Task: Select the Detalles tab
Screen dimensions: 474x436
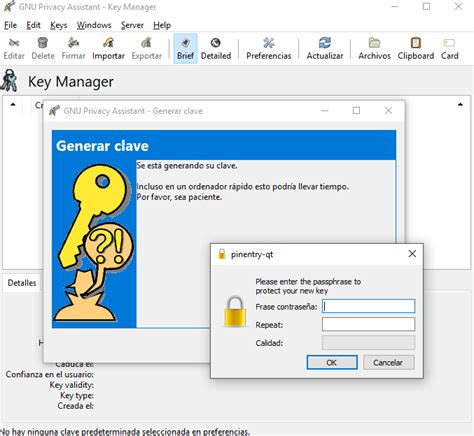Action: click(x=22, y=283)
